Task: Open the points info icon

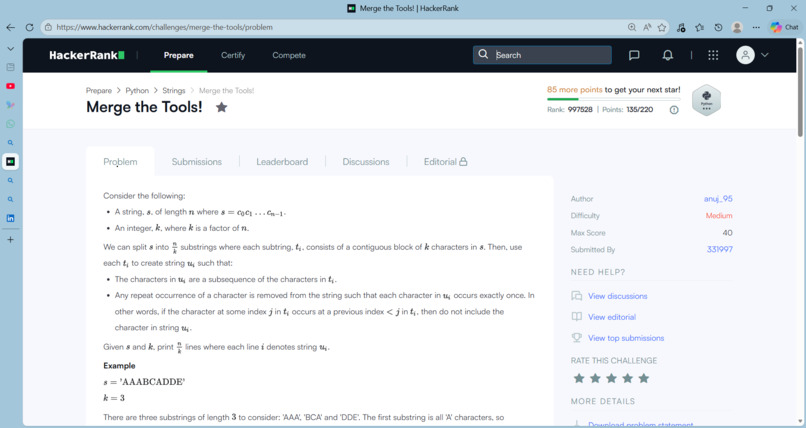Action: coord(674,109)
